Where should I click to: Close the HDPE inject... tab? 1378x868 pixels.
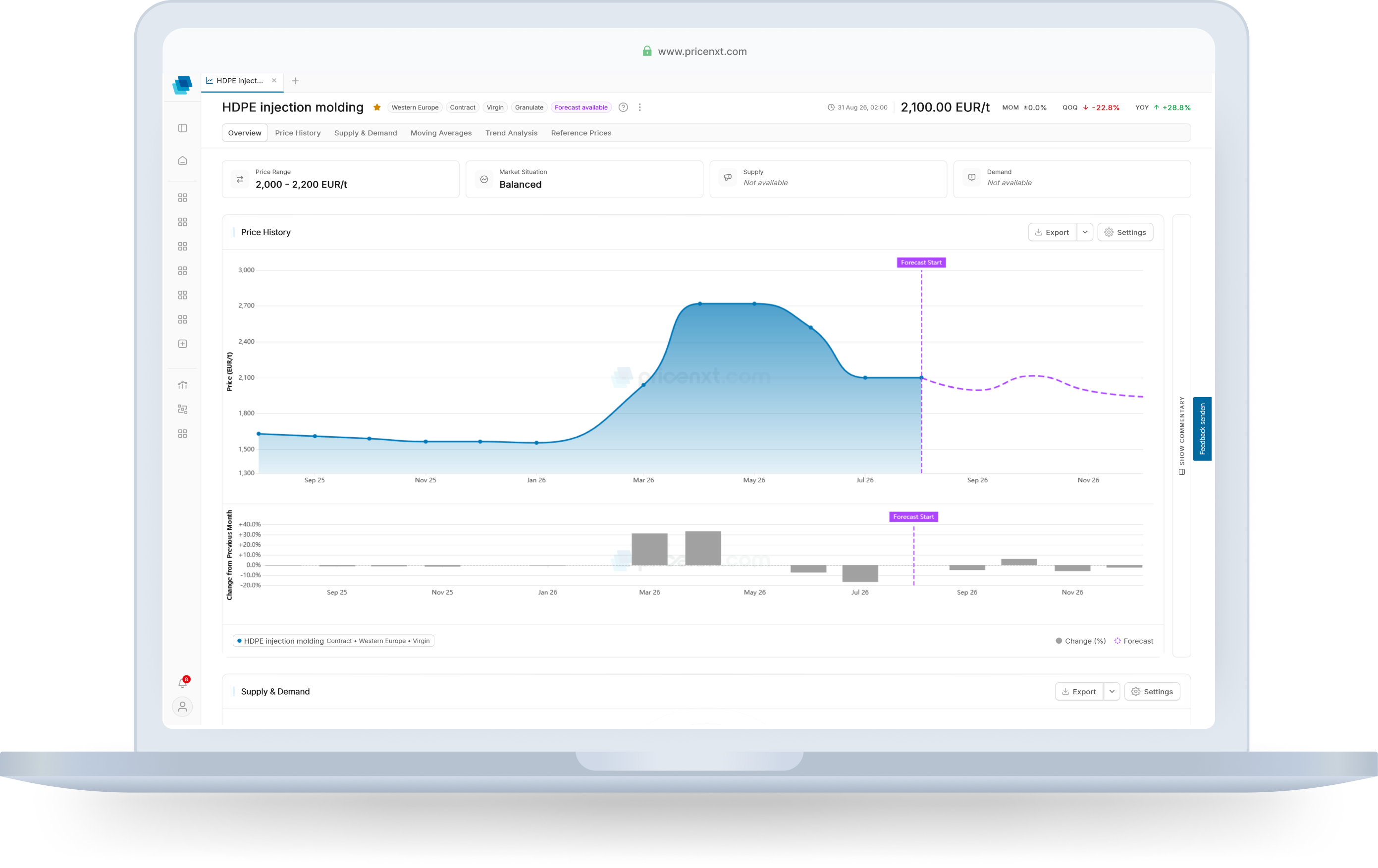pyautogui.click(x=274, y=81)
